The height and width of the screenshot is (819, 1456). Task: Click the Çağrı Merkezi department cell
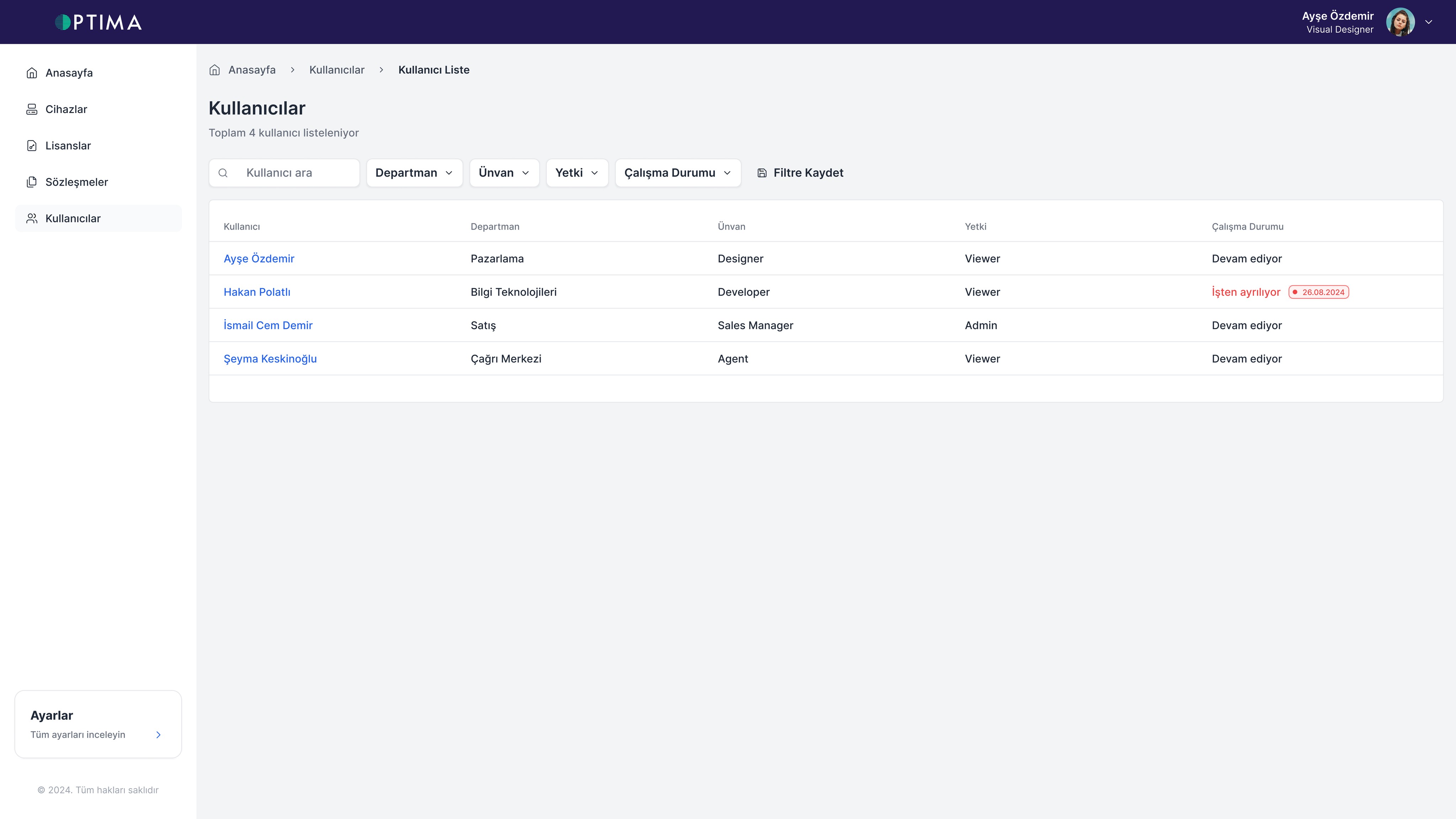(506, 358)
